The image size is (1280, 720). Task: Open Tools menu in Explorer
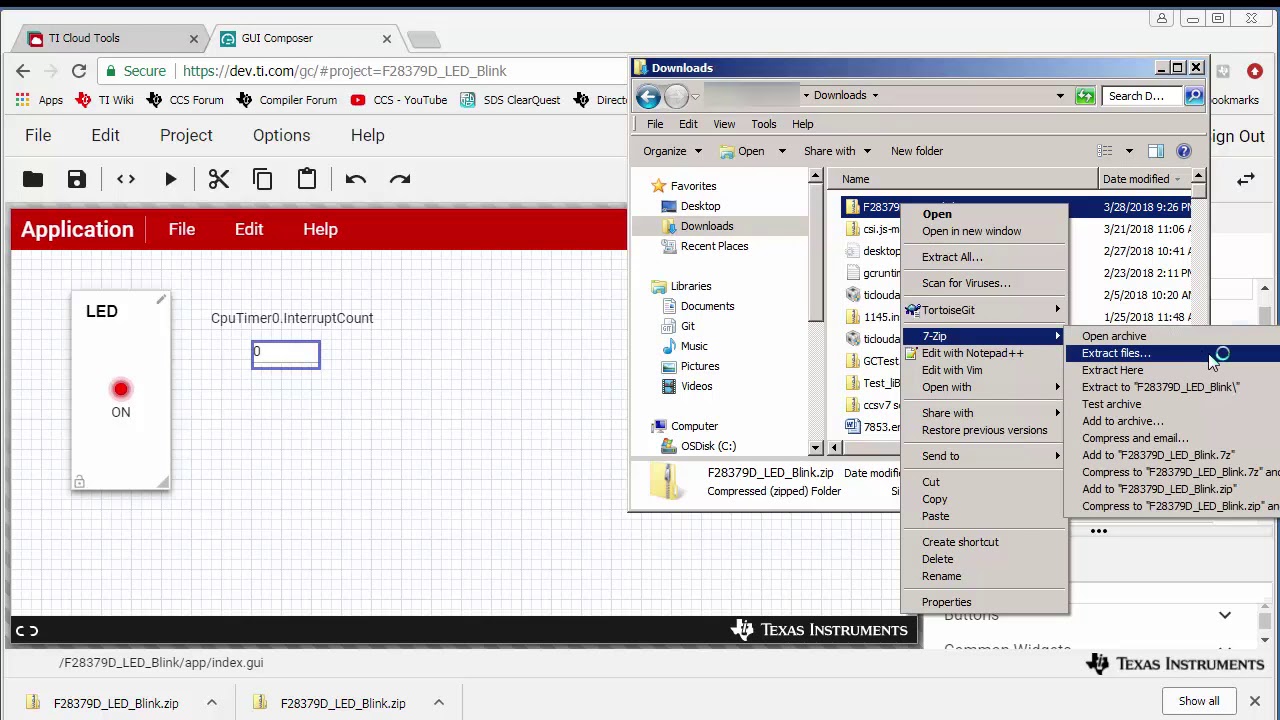point(763,124)
